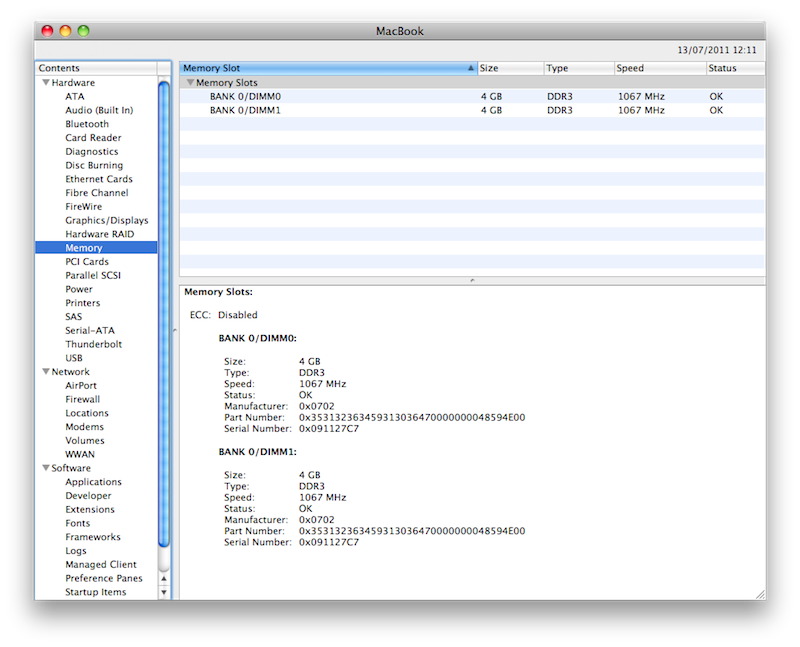
Task: Open Applications under Software
Action: tap(93, 482)
